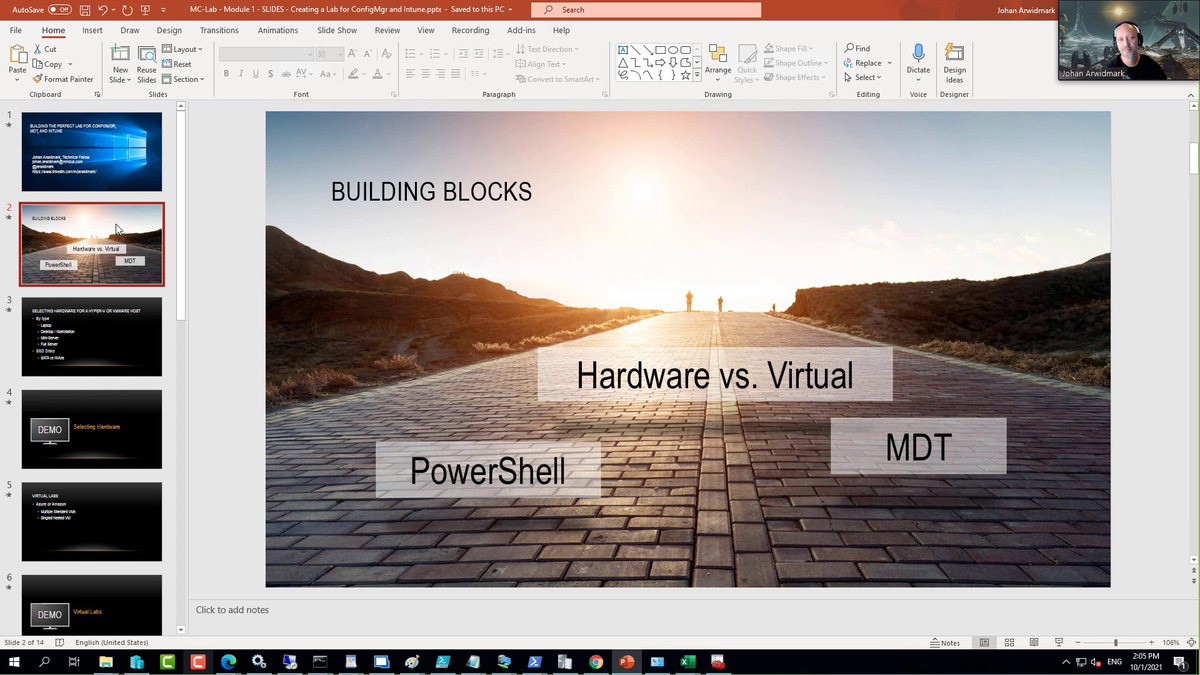This screenshot has width=1200, height=675.
Task: Toggle Underline formatting
Action: tap(256, 74)
